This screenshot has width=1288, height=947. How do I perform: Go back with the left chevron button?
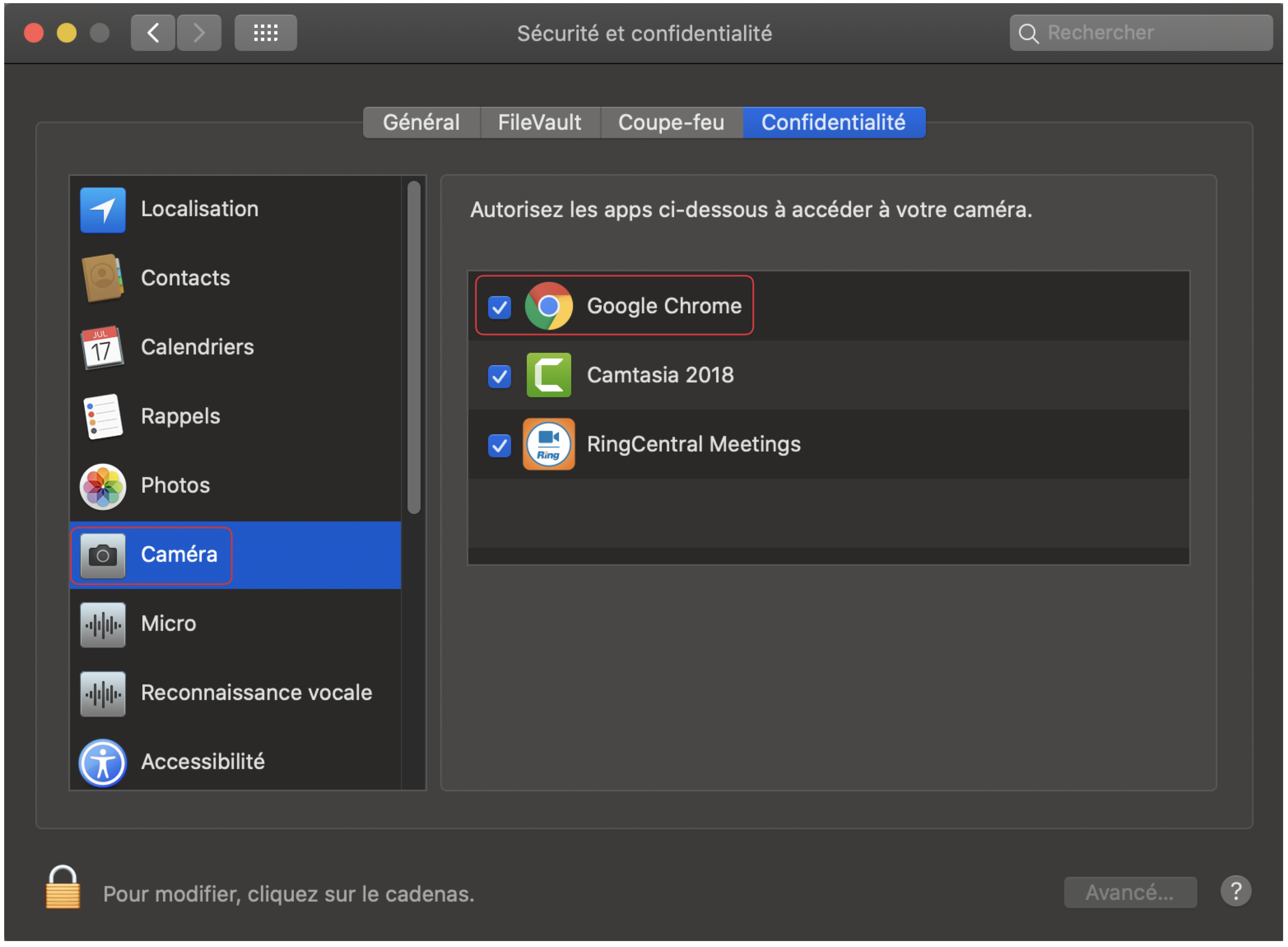pos(153,33)
